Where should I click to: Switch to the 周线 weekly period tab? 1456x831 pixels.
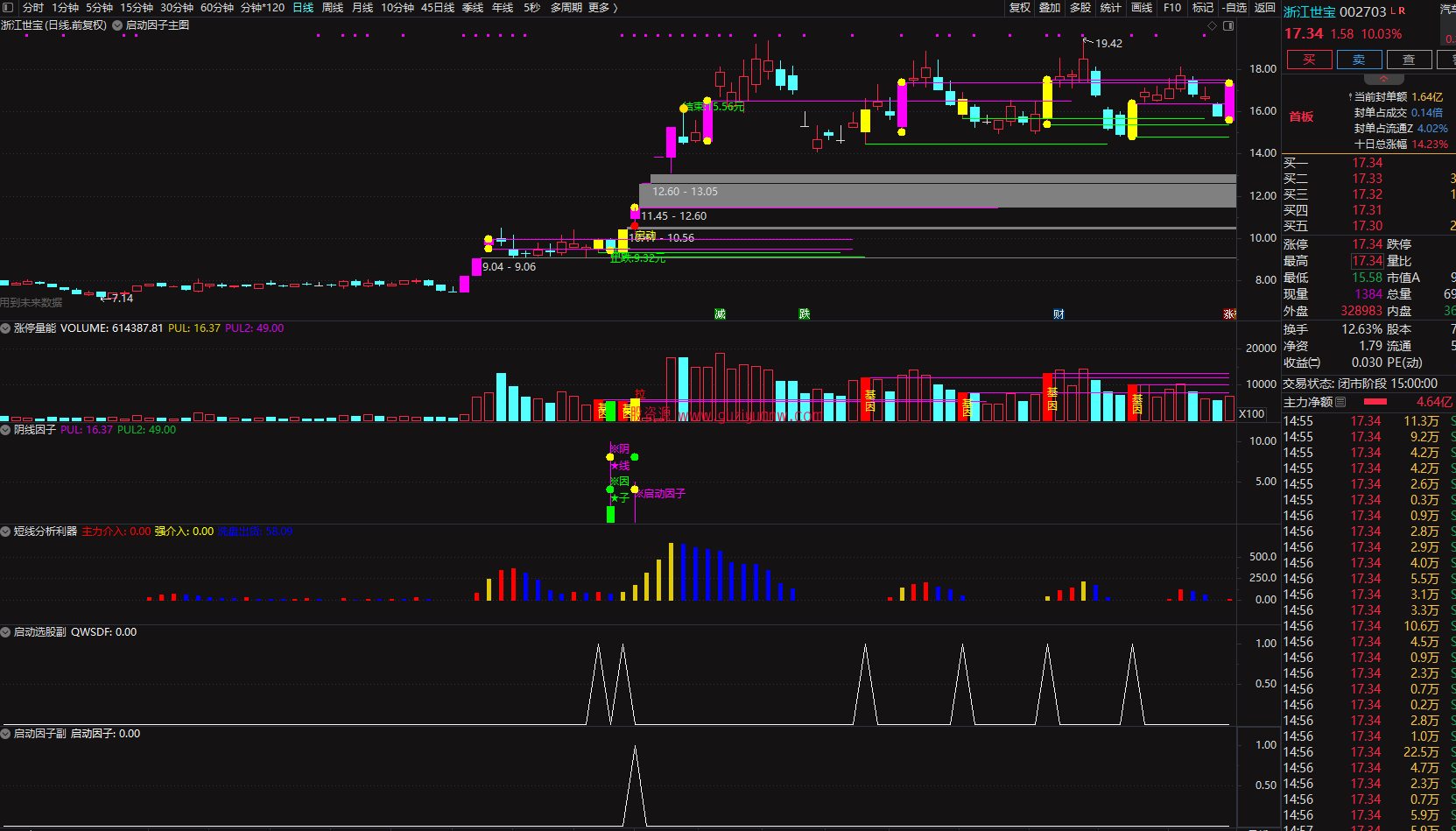coord(333,8)
